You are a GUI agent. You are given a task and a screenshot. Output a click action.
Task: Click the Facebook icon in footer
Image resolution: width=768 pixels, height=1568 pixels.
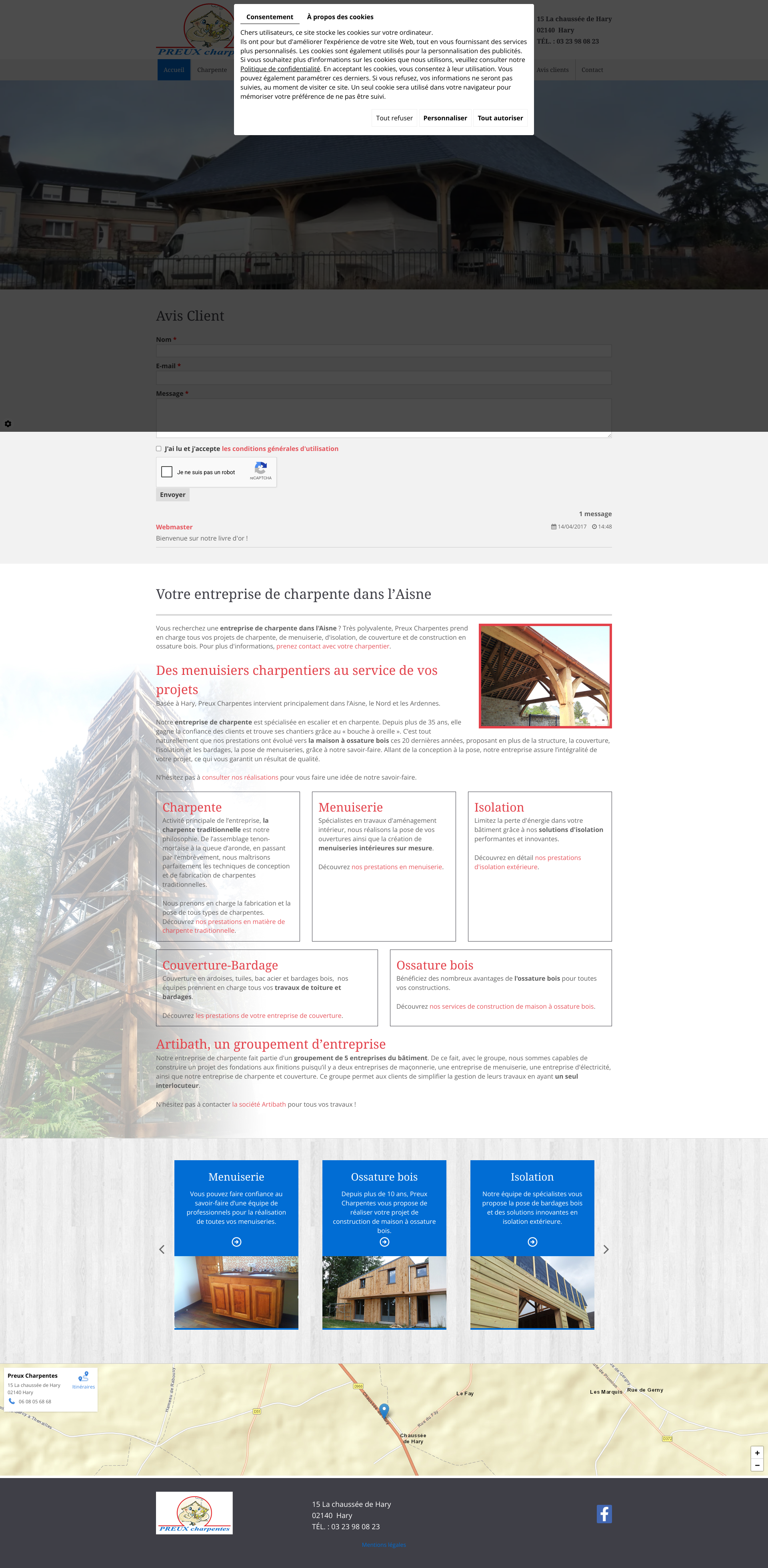point(604,1513)
